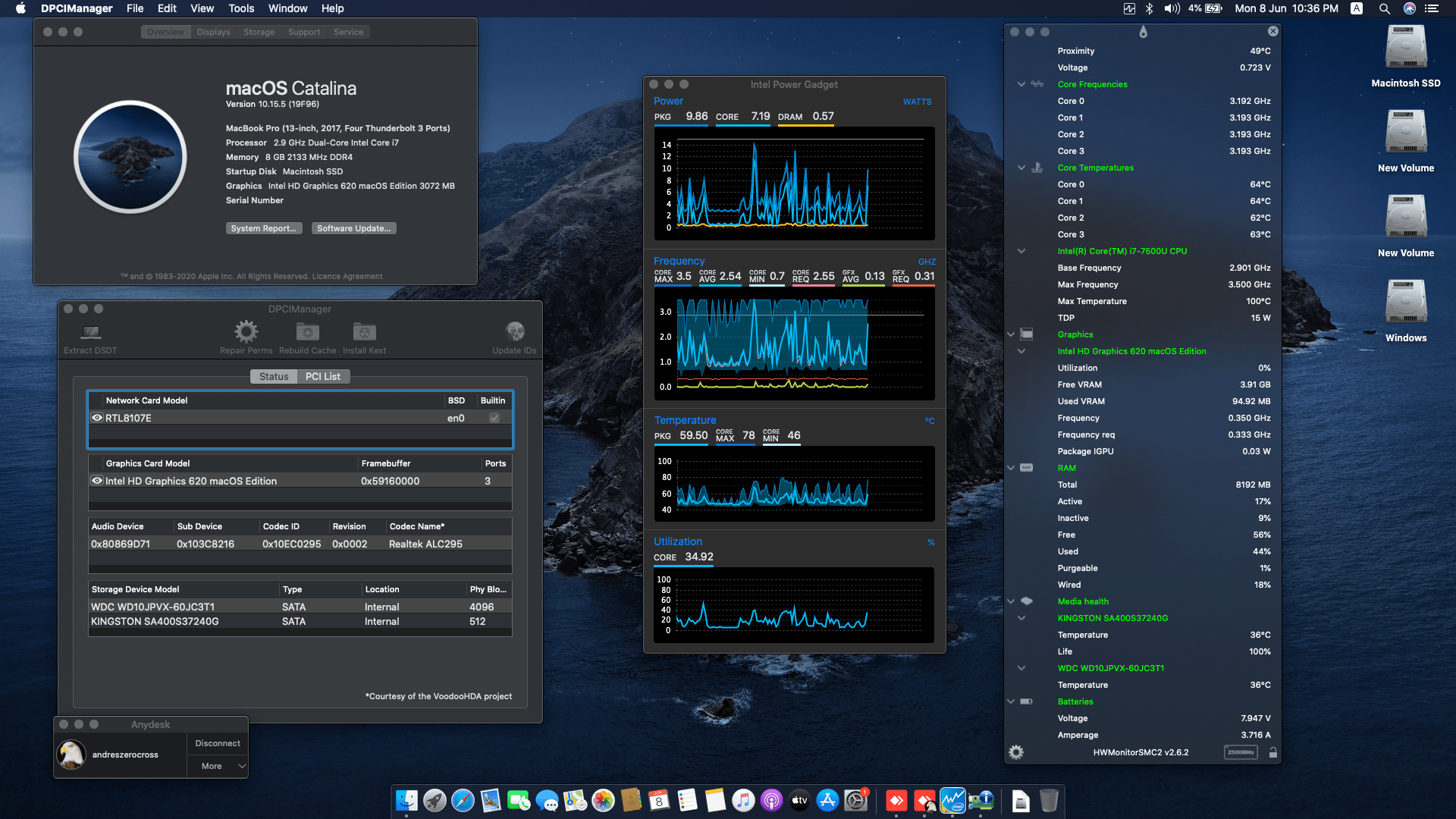The image size is (1456, 819).
Task: Collapse the Core Frequencies section
Action: [1021, 83]
